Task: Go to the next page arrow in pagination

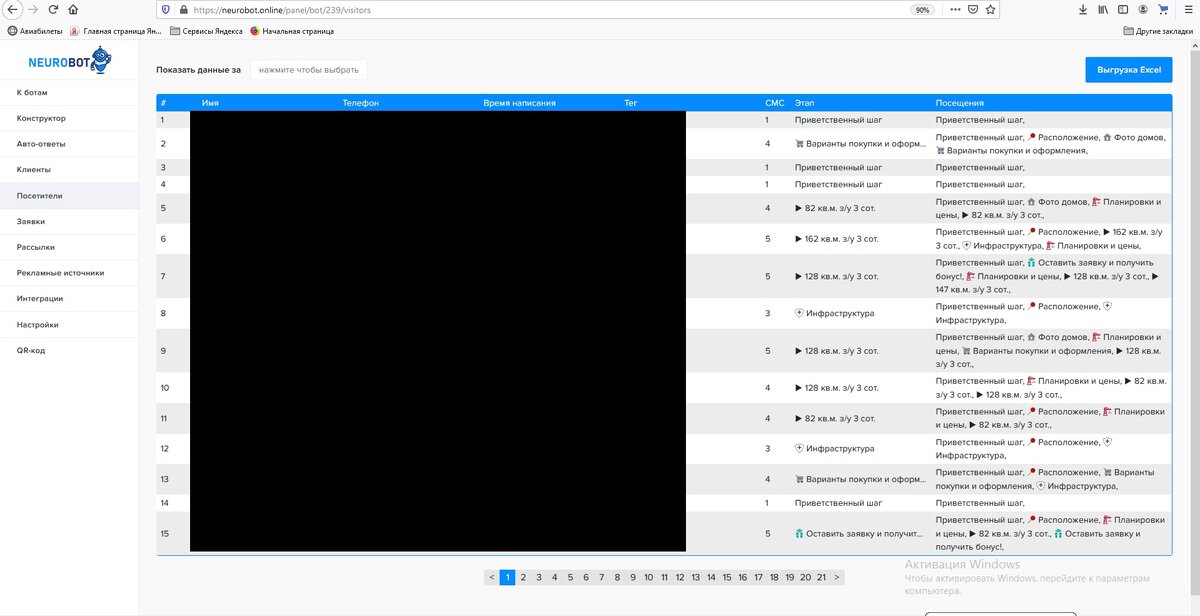Action: click(x=837, y=577)
